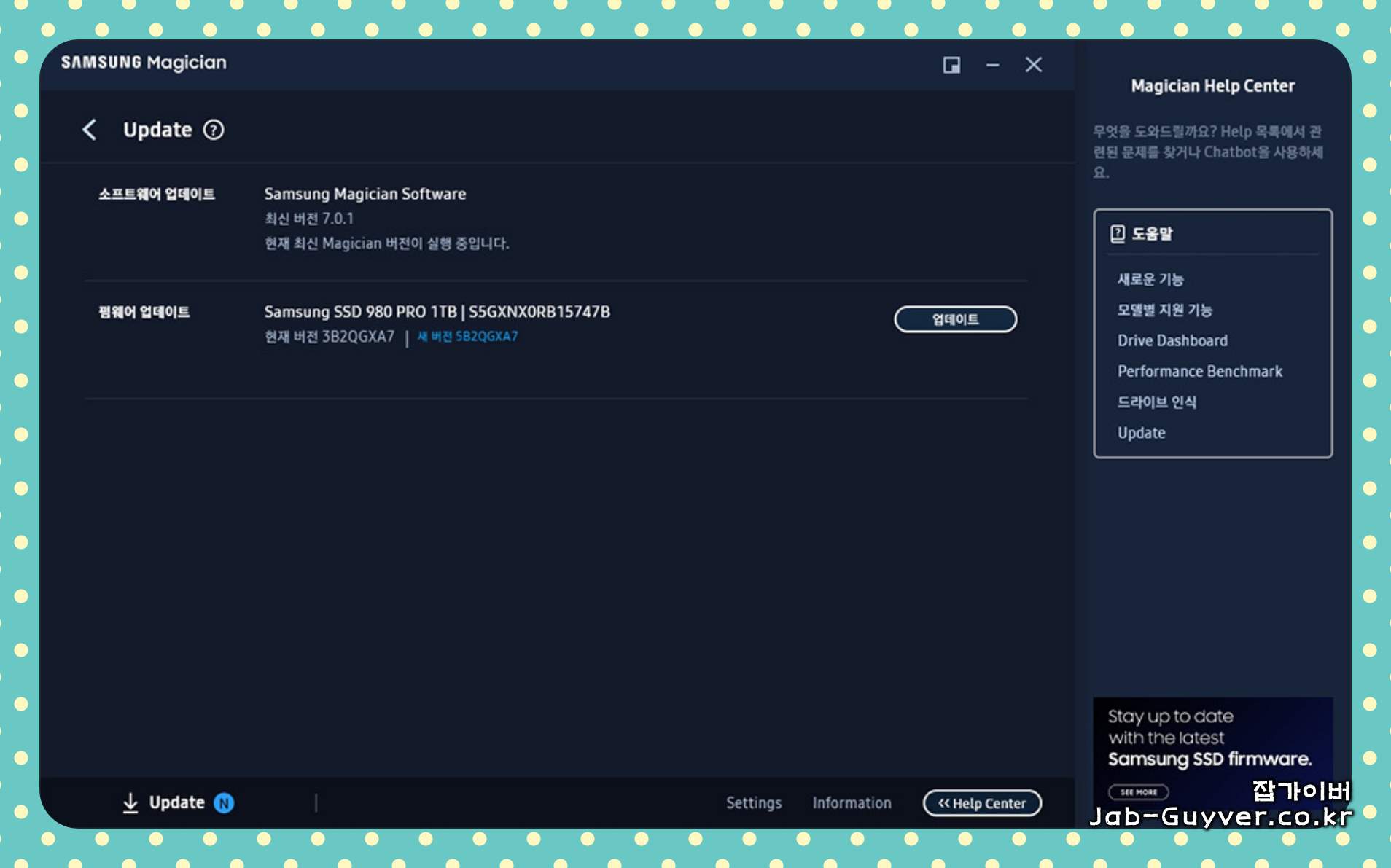Open Settings in the bottom bar

point(754,802)
